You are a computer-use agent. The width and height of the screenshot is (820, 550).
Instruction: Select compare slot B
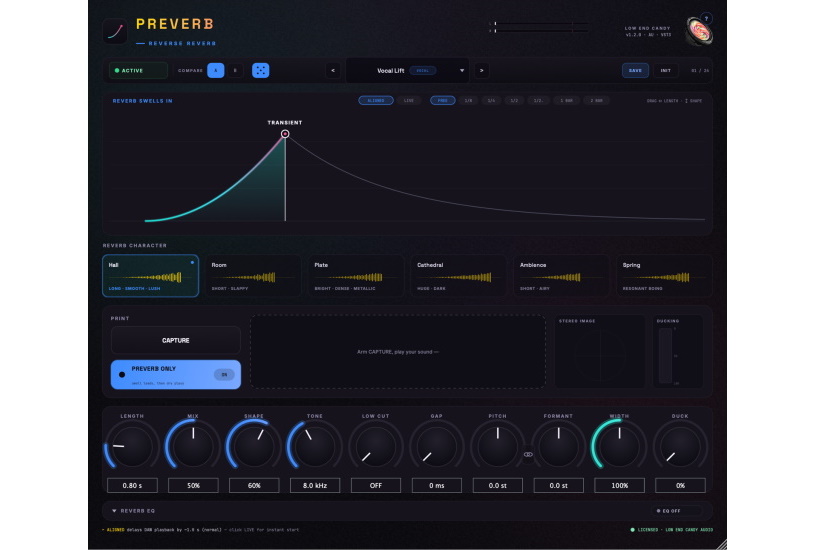coord(235,70)
